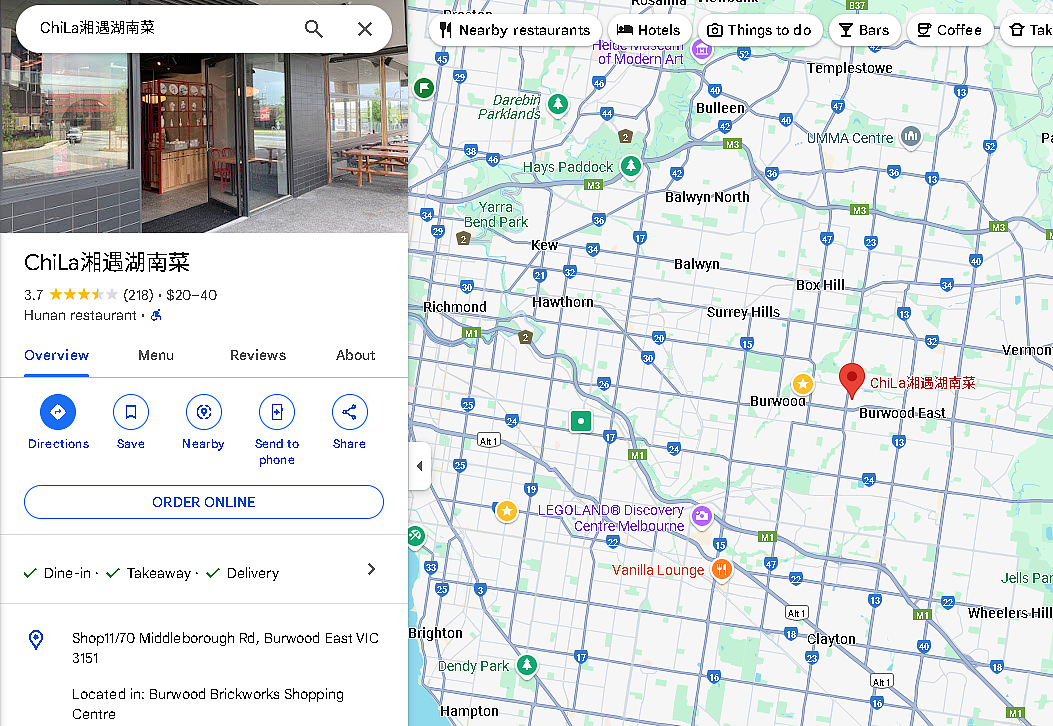Viewport: 1053px width, 726px height.
Task: Click the LEGOLAND Discovery Centre camera marker
Action: [x=702, y=516]
